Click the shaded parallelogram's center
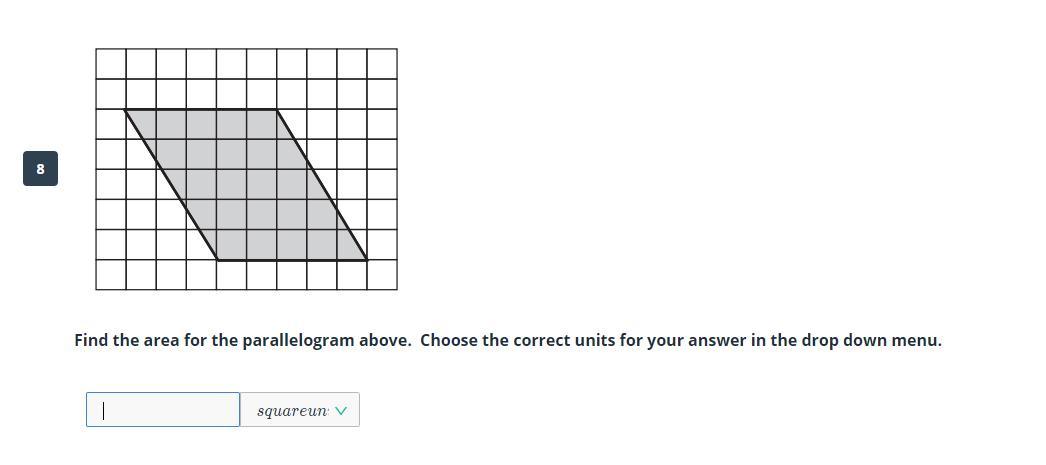 (246, 185)
